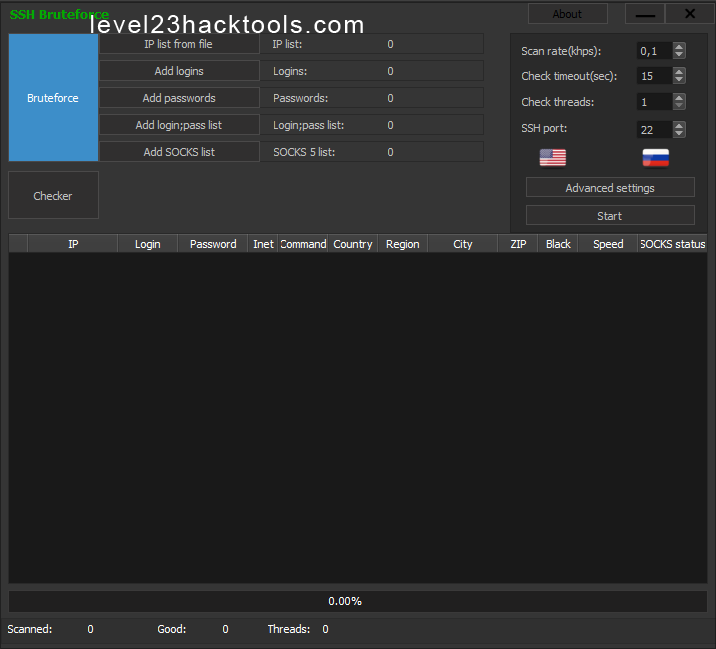This screenshot has width=716, height=649.
Task: Decrease Check threads with the down arrow
Action: [679, 106]
